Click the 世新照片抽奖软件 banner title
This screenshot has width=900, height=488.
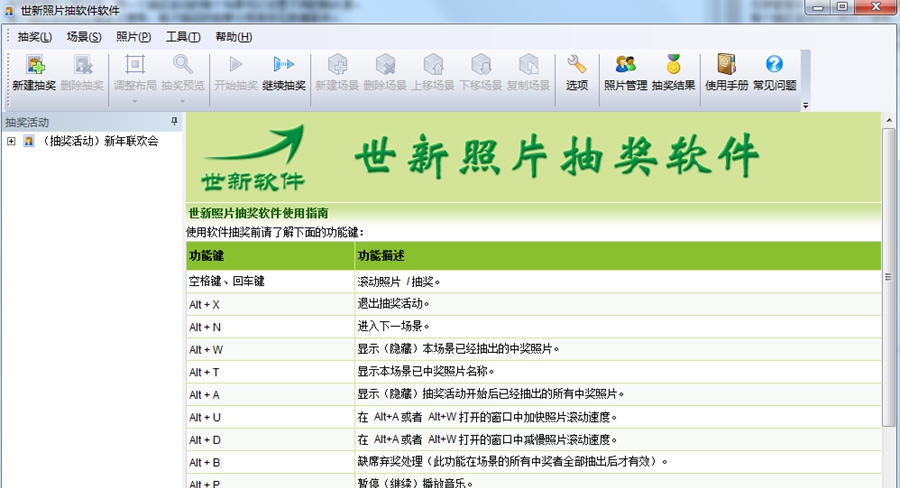point(557,156)
